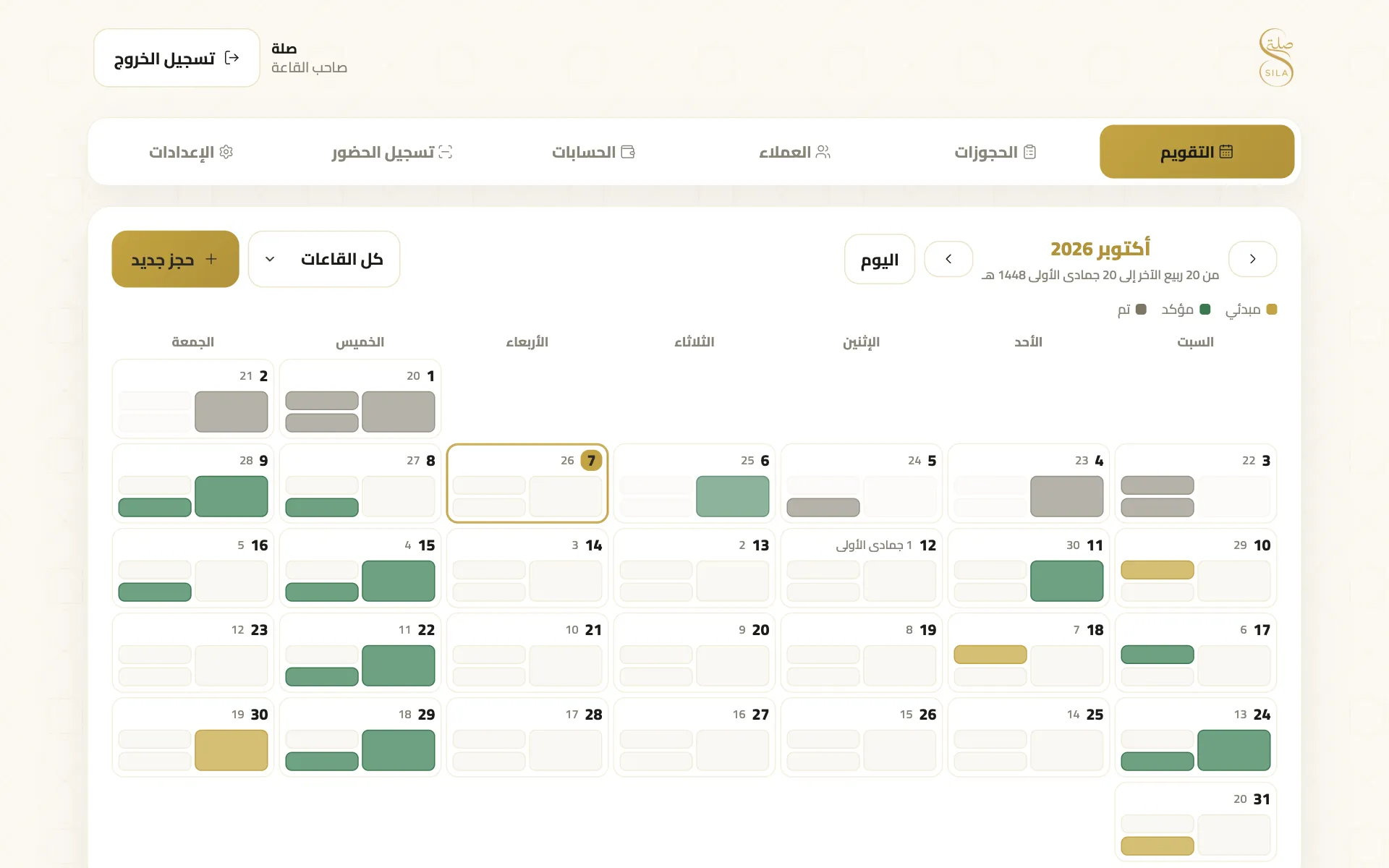Click the plus icon in حجز جديد
The height and width of the screenshot is (868, 1389).
click(x=211, y=259)
